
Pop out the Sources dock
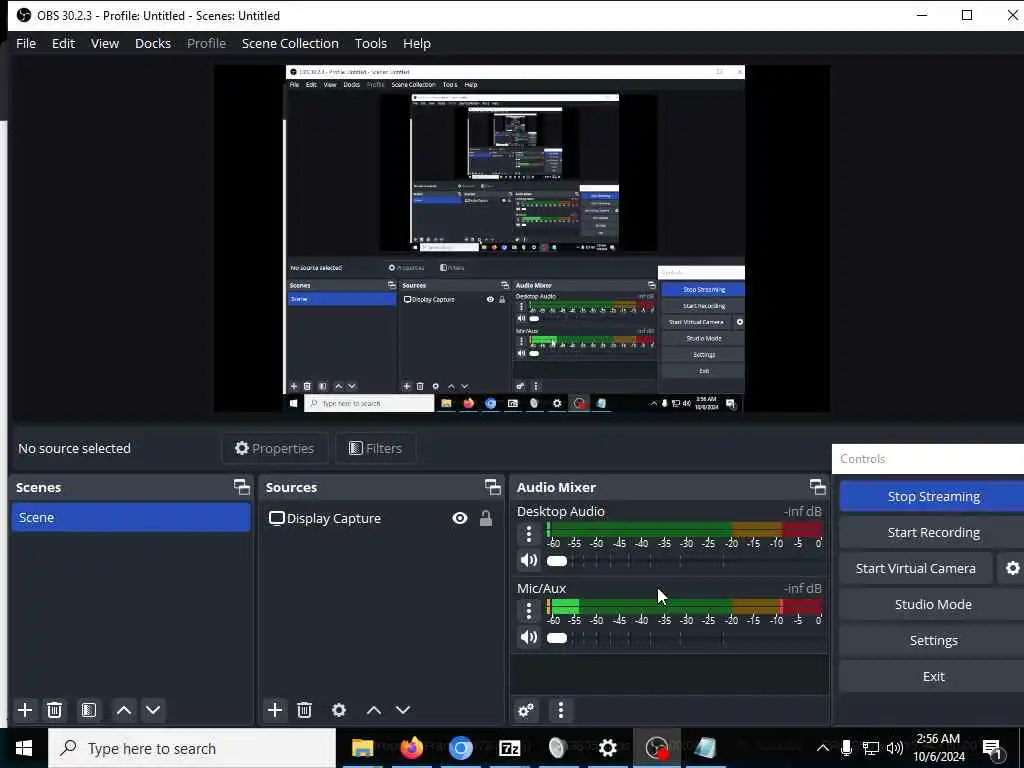click(492, 487)
